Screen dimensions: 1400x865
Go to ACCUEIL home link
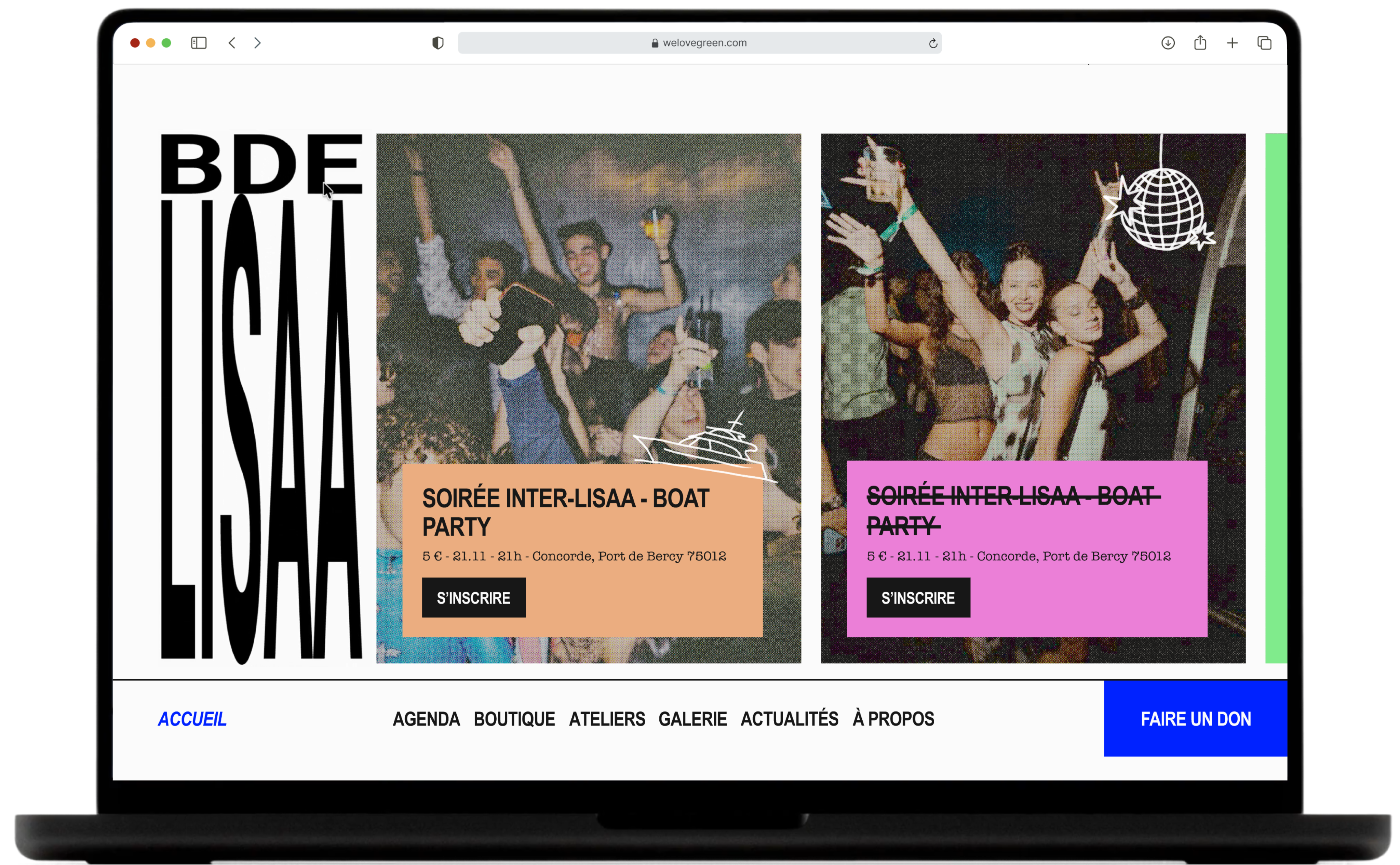click(192, 719)
